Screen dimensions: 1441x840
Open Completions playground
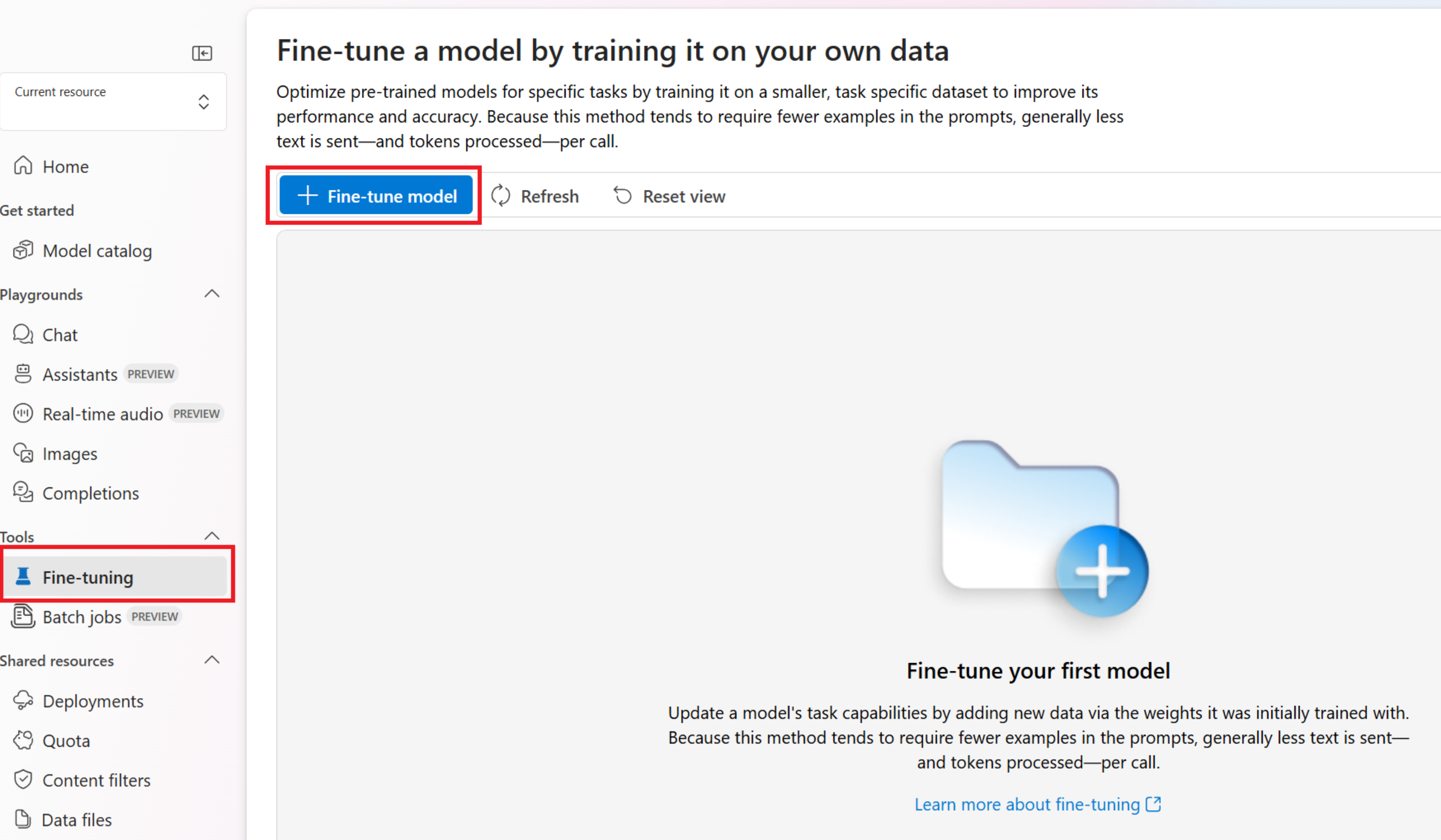click(x=90, y=492)
